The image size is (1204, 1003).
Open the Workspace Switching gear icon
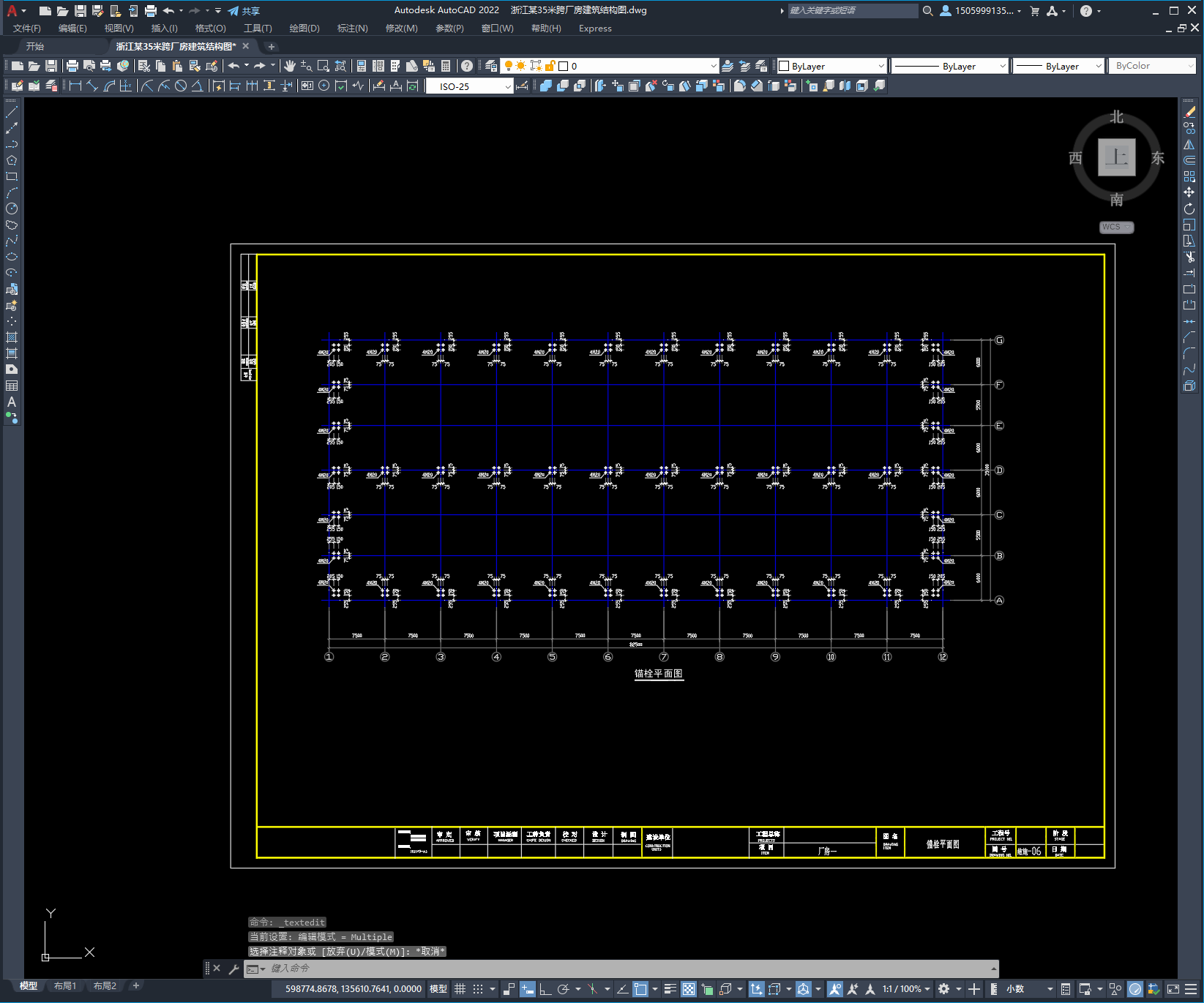click(944, 989)
